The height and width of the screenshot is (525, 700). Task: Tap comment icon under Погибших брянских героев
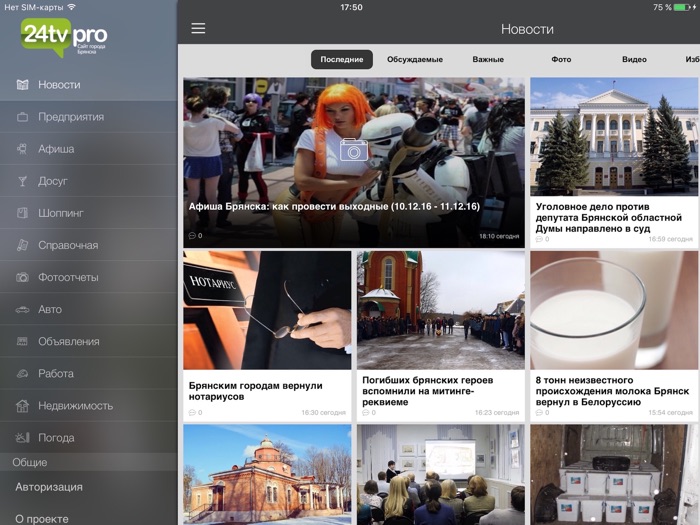tap(366, 412)
